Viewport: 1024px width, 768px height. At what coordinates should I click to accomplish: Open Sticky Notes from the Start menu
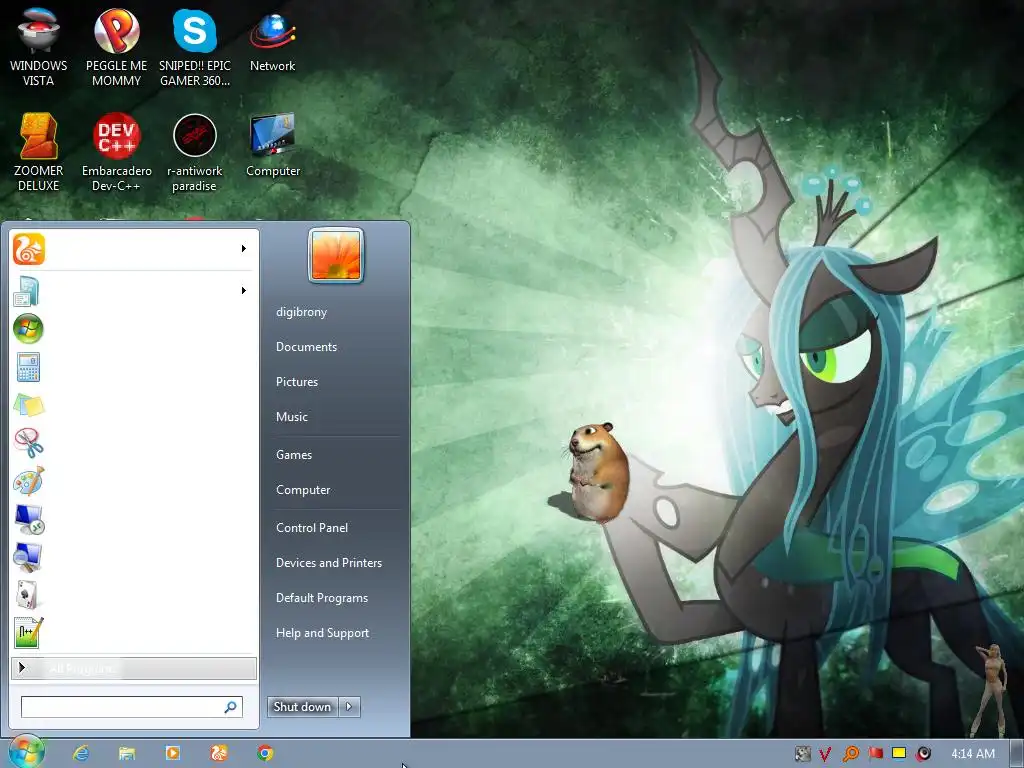tap(134, 405)
